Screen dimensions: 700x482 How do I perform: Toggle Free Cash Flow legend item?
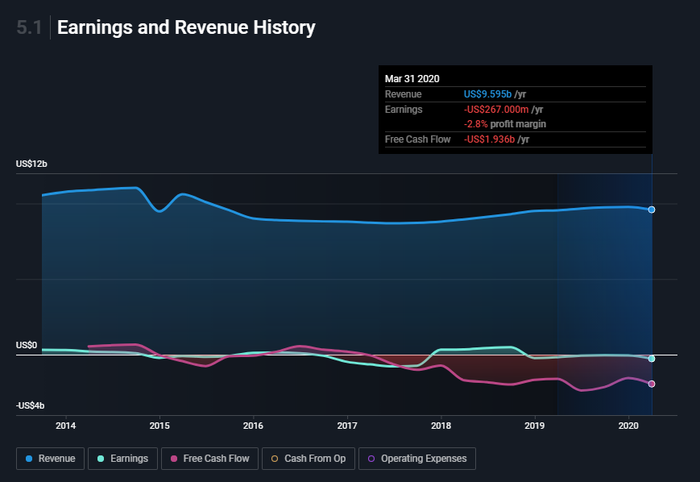pyautogui.click(x=210, y=458)
